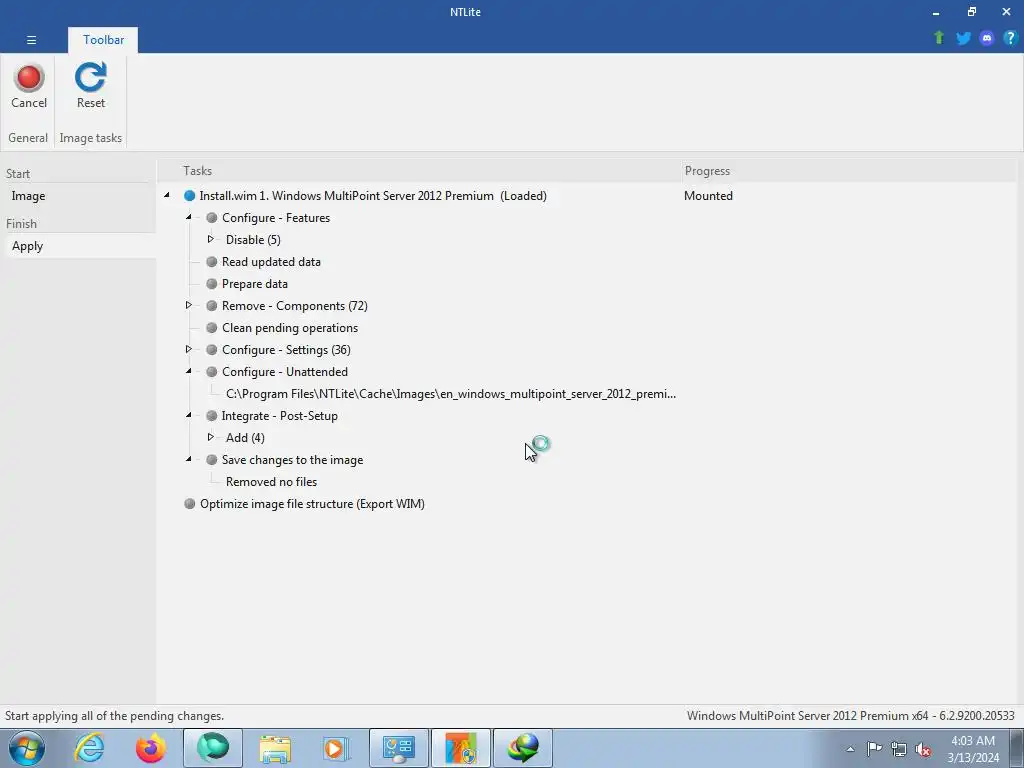This screenshot has height=768, width=1024.
Task: Click the NTLite taskbar button
Action: coord(461,748)
